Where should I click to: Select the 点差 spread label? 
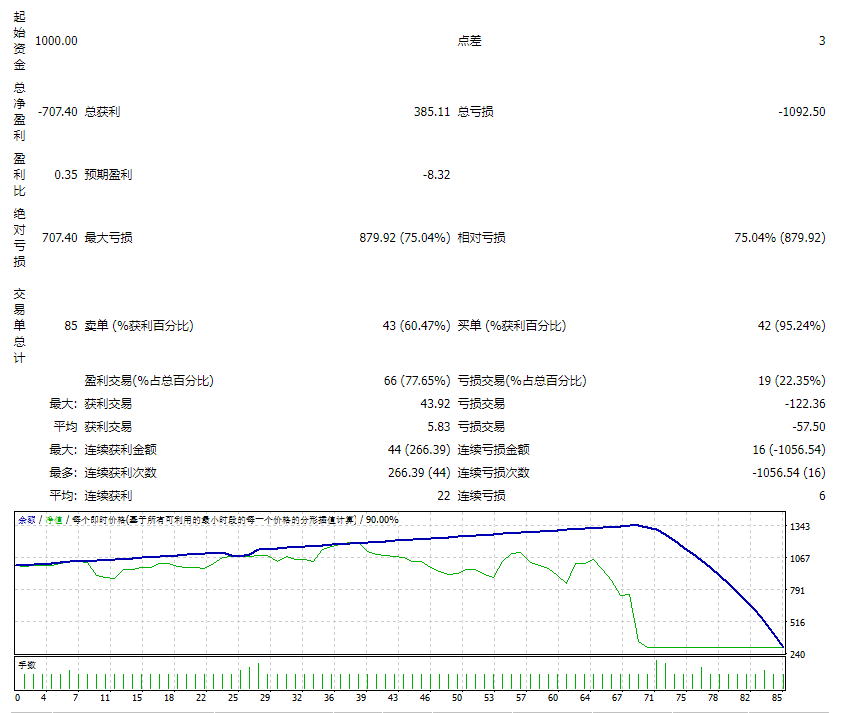click(x=469, y=41)
